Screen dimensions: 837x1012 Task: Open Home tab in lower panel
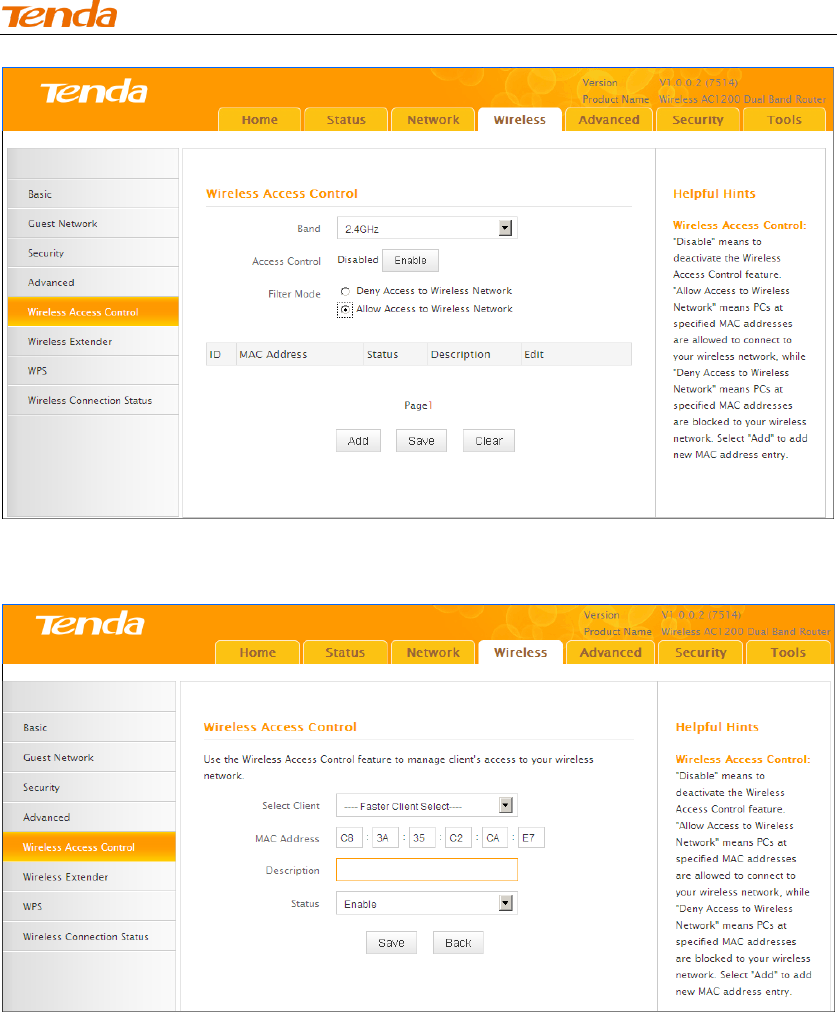pyautogui.click(x=257, y=653)
